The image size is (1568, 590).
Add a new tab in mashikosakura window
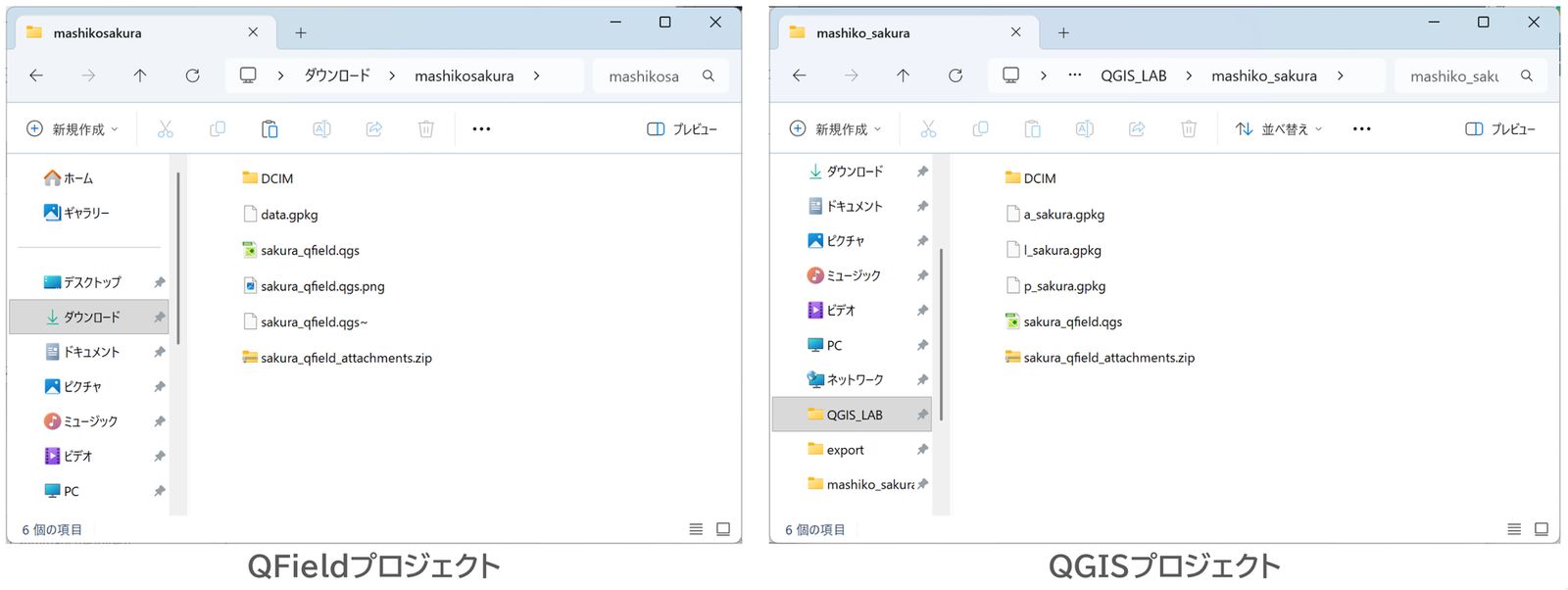click(301, 32)
